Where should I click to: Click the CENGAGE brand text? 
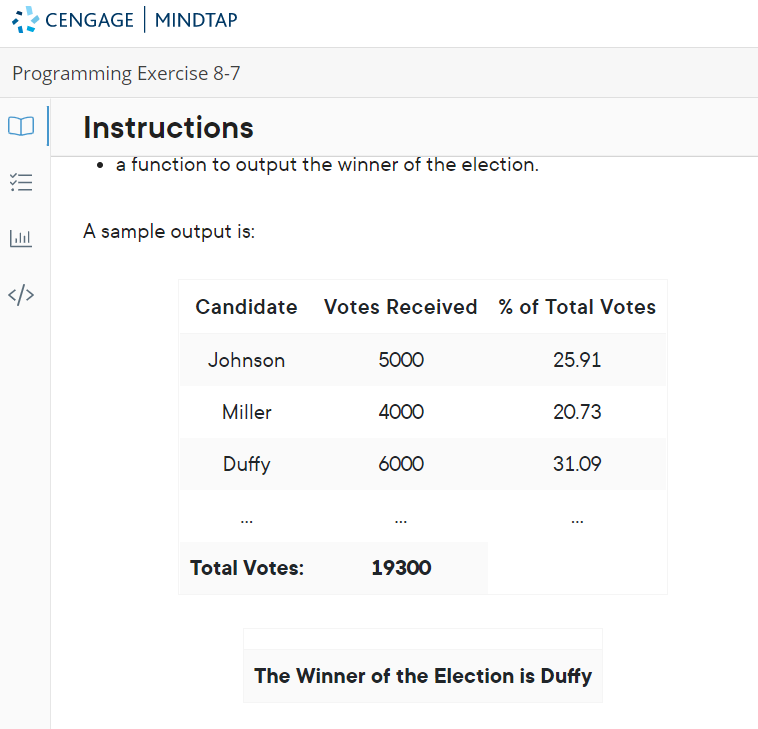[x=89, y=20]
